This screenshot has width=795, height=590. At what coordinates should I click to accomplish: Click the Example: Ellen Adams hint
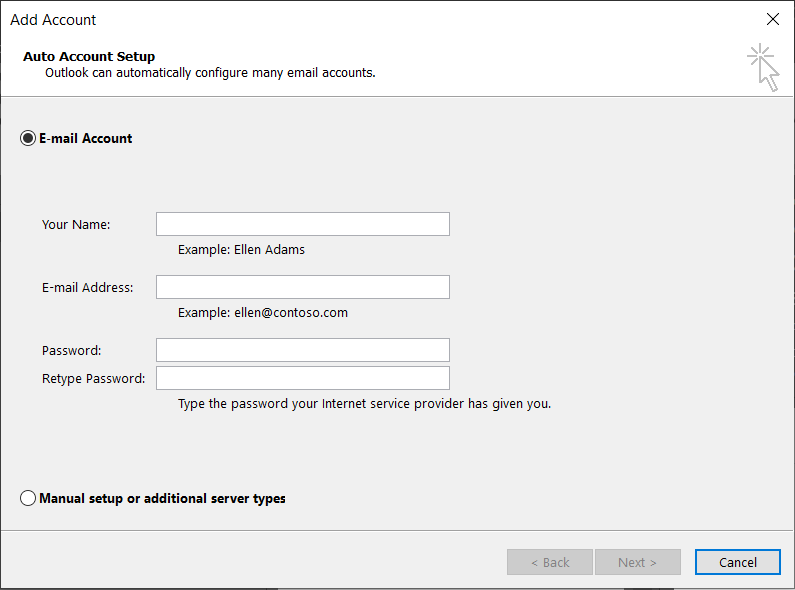click(241, 249)
